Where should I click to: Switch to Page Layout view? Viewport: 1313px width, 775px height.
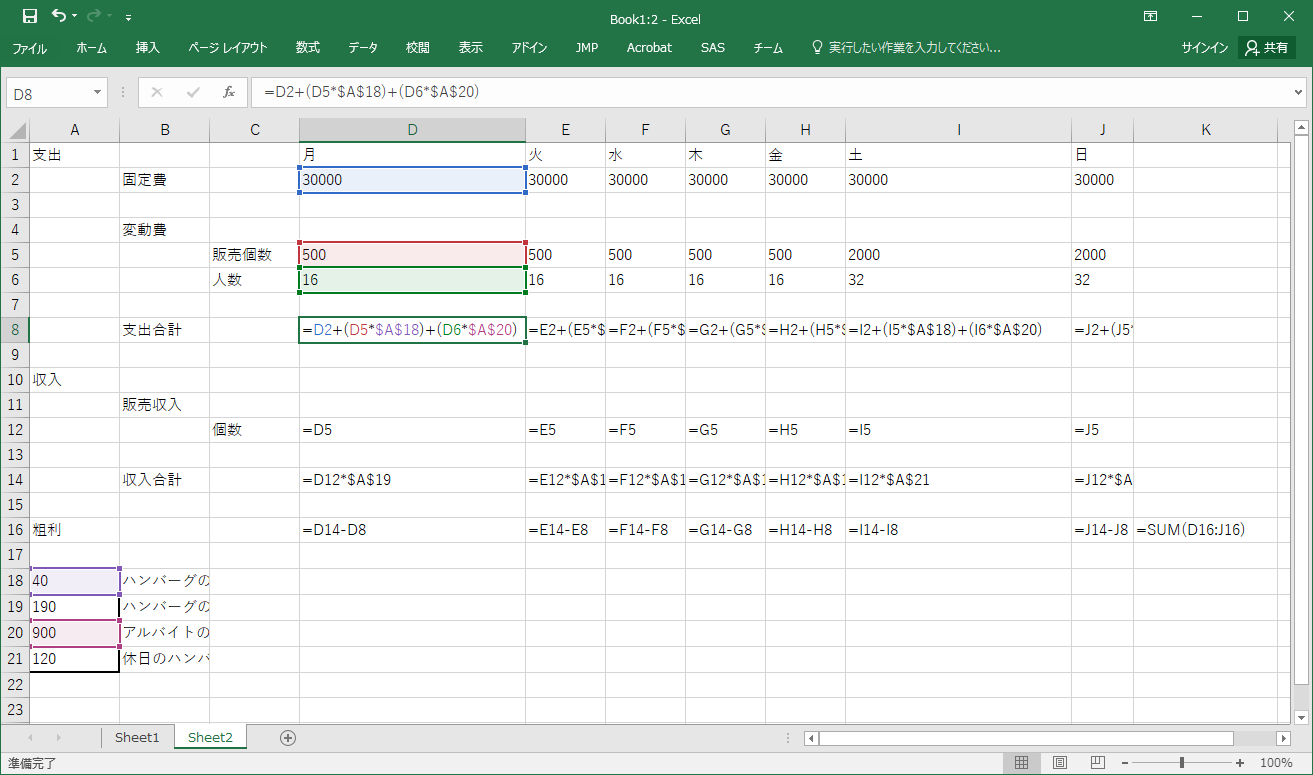(x=1059, y=763)
